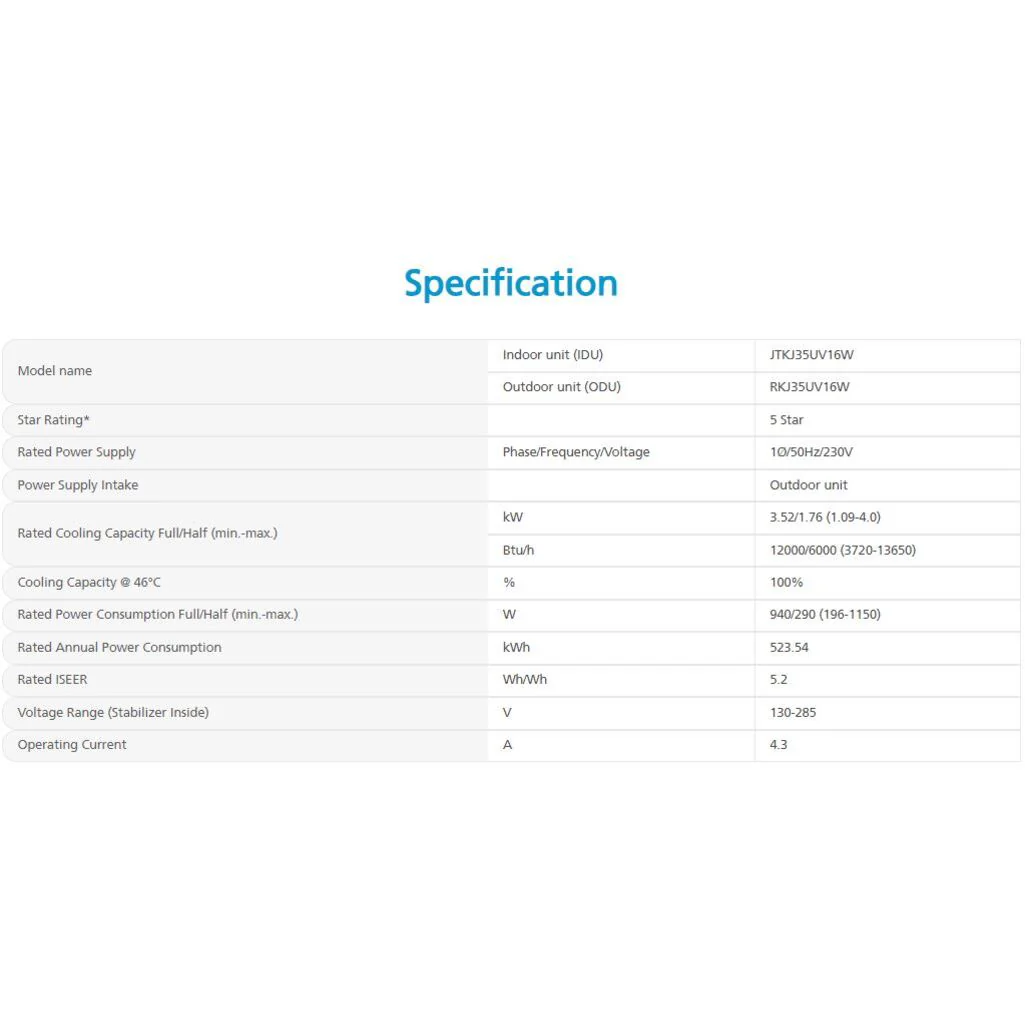This screenshot has width=1025, height=1025.
Task: Click the Rated ISEER label
Action: [52, 679]
